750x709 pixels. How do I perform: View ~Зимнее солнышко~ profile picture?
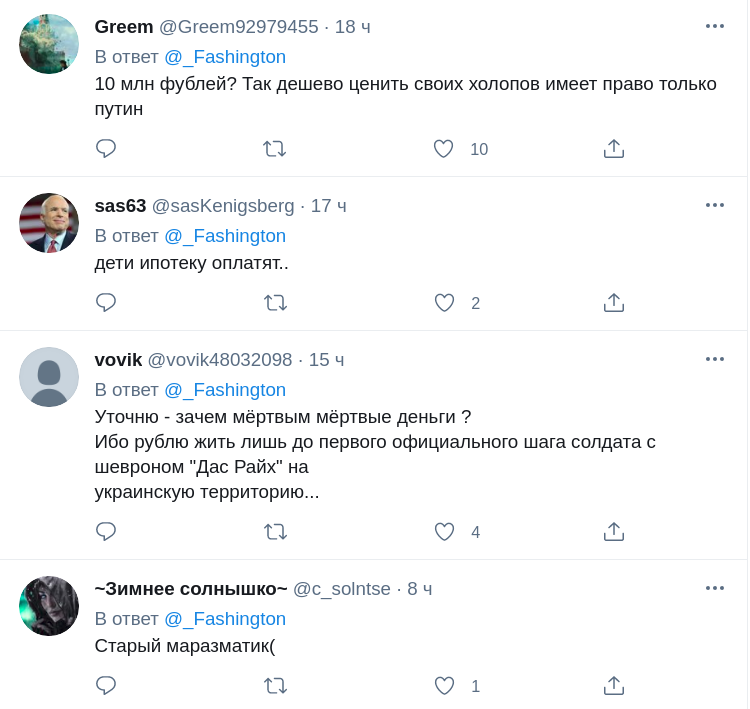tap(49, 606)
